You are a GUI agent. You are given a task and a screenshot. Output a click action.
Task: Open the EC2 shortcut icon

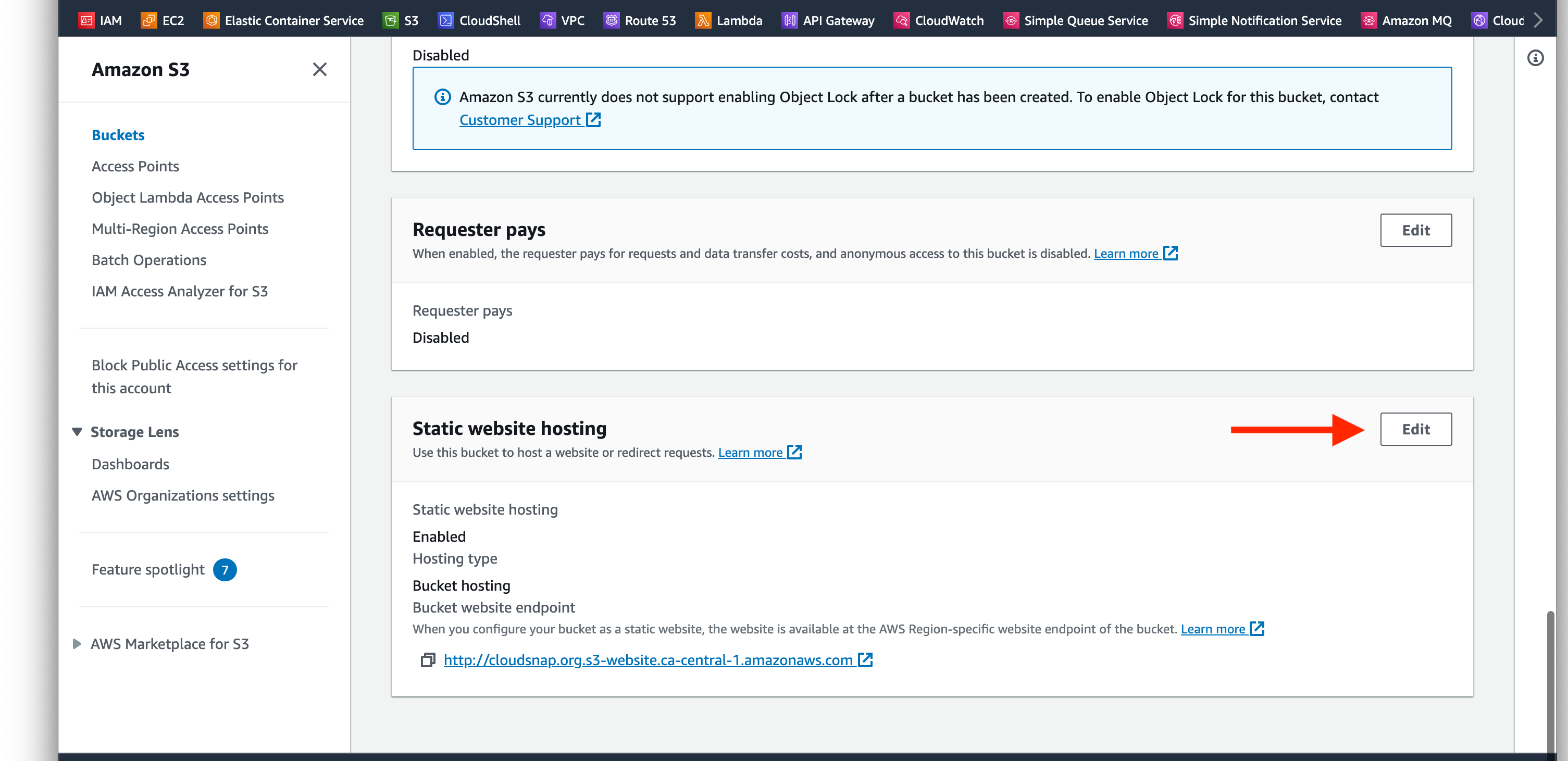point(148,20)
